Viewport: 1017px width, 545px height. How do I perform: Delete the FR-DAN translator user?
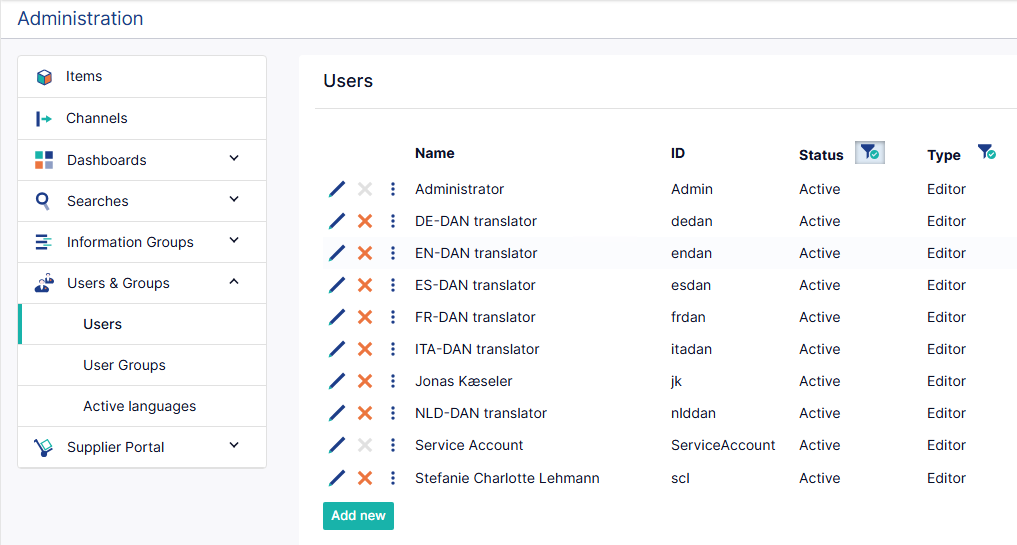click(x=365, y=317)
